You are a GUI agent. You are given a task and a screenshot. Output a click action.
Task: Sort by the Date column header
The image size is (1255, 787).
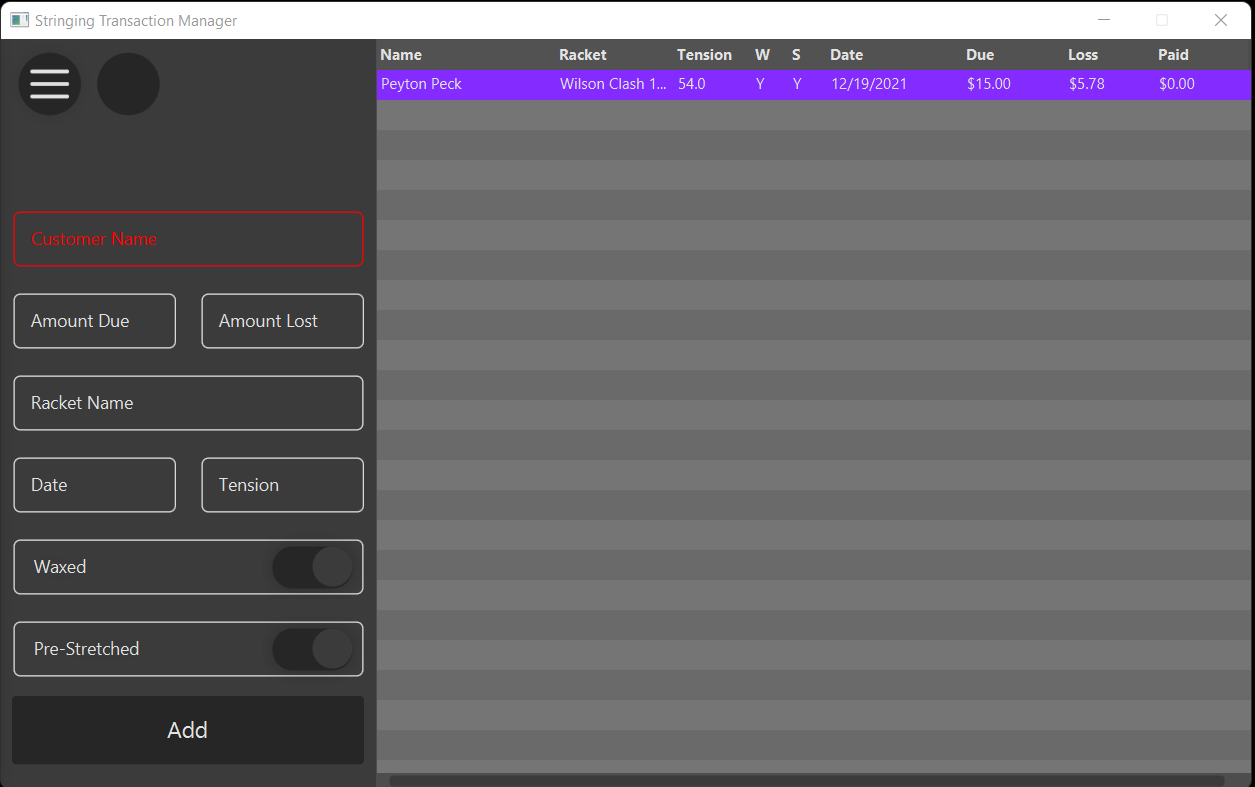[x=846, y=55]
